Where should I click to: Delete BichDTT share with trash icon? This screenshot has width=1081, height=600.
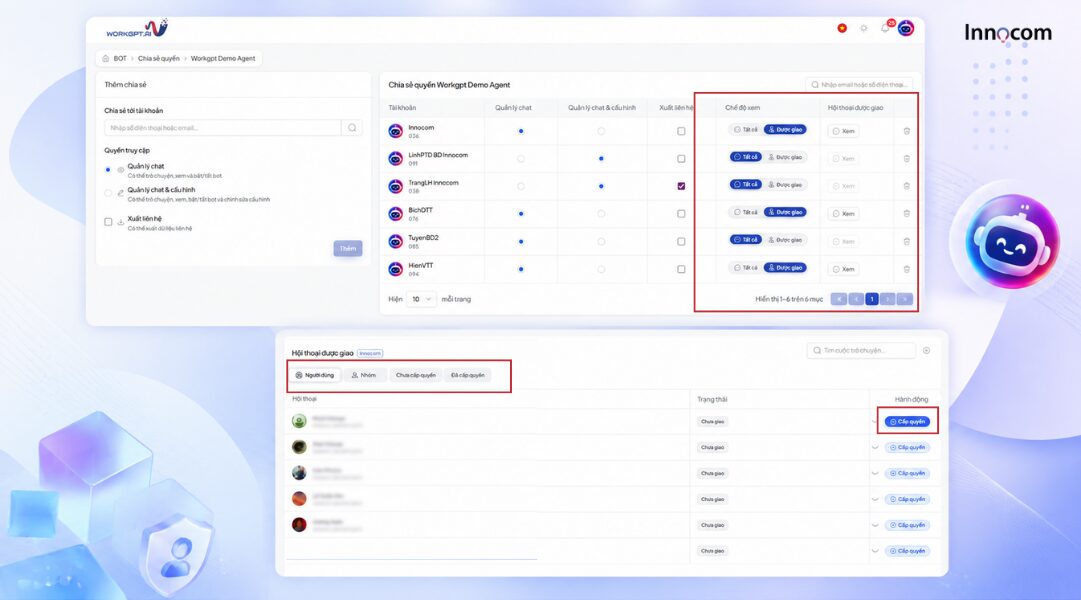[x=907, y=214]
